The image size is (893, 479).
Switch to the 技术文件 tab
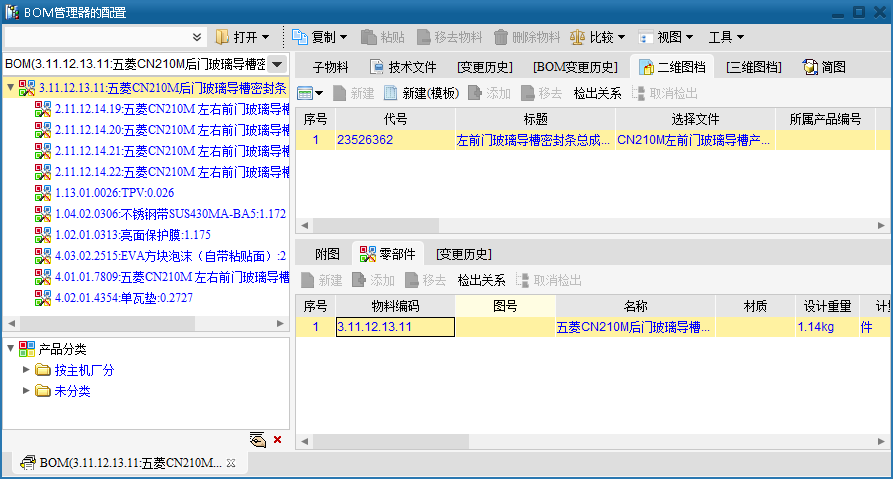tap(403, 67)
